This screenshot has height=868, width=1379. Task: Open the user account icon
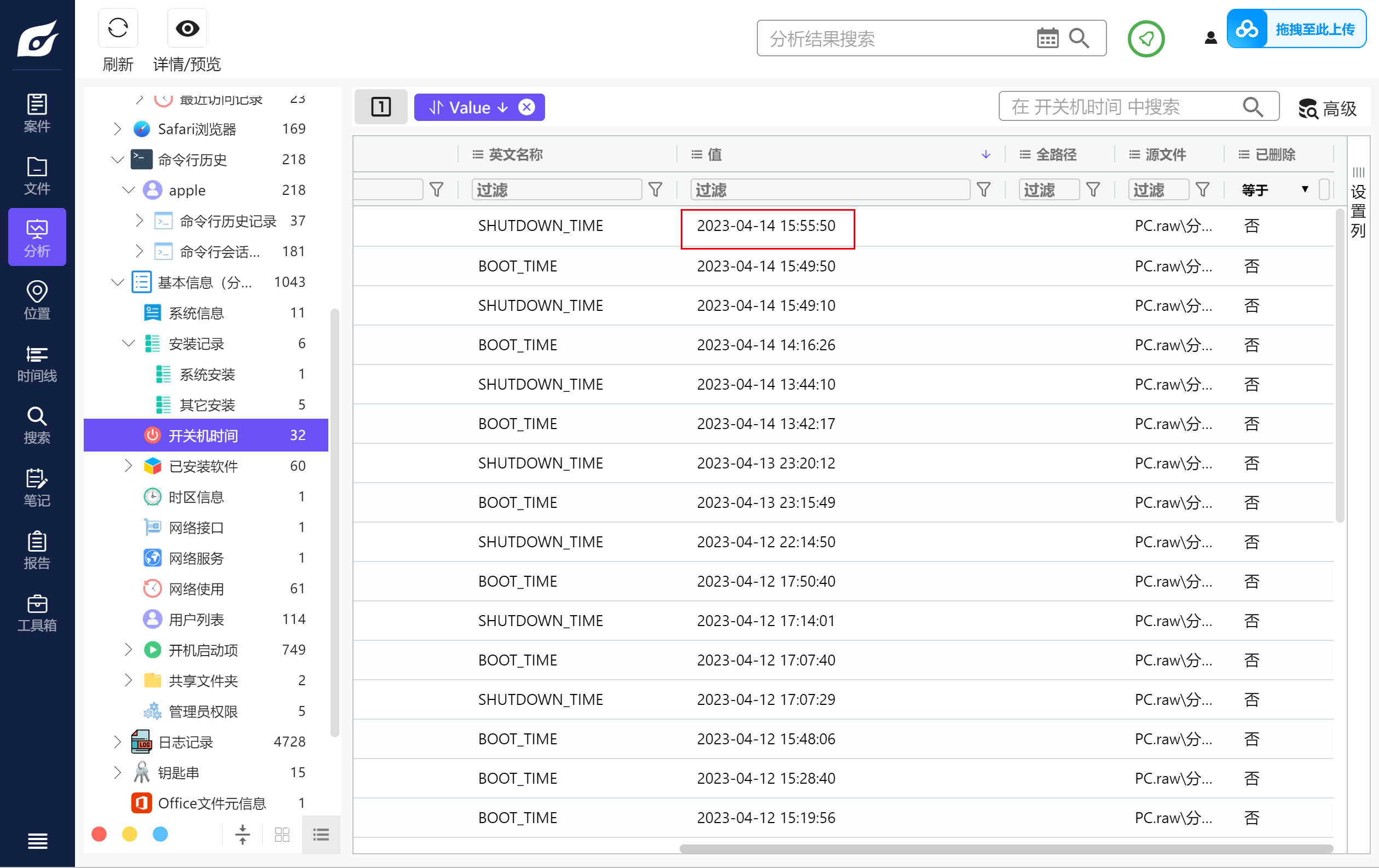click(1210, 38)
